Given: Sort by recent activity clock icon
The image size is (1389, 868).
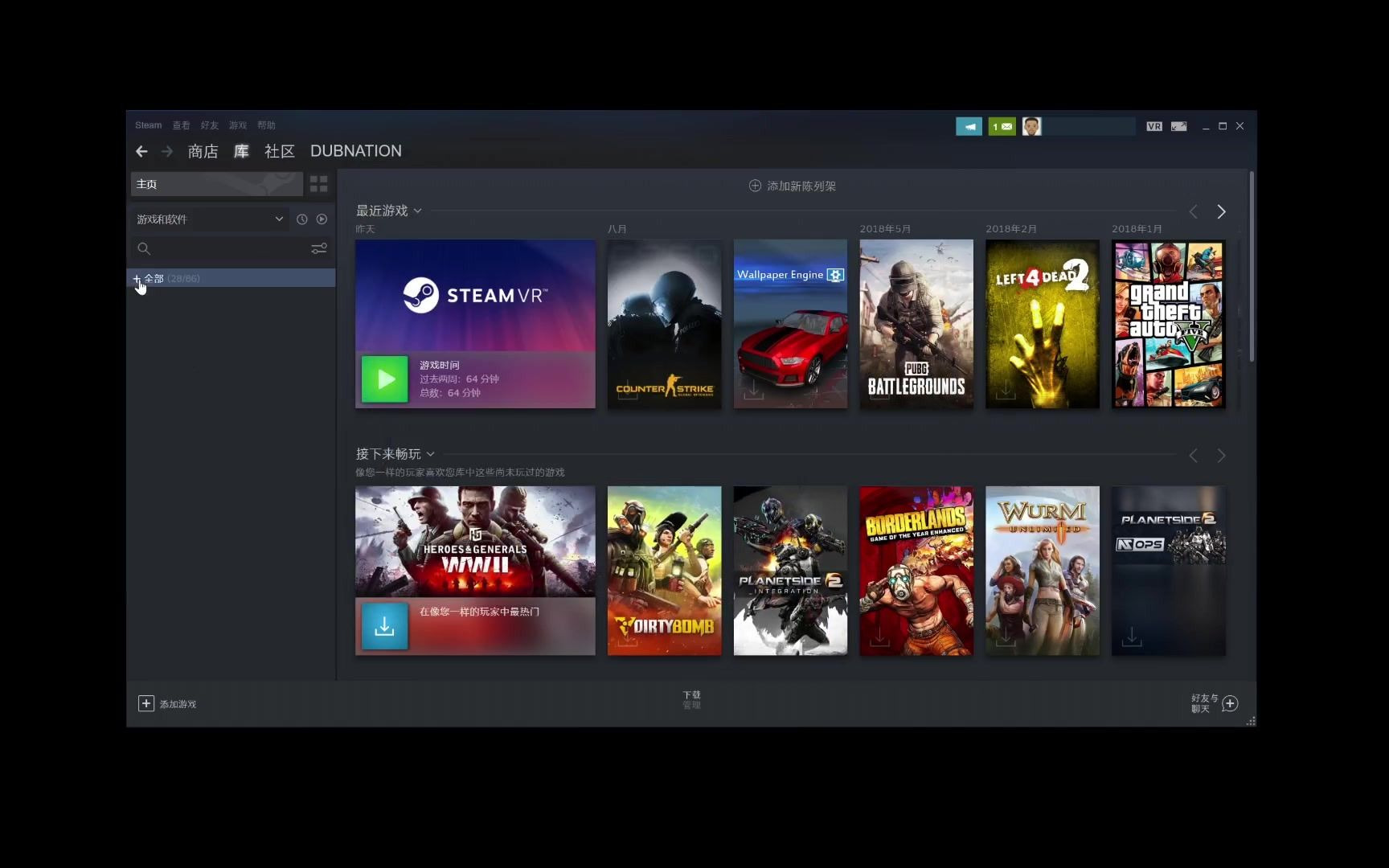Looking at the screenshot, I should click(302, 219).
